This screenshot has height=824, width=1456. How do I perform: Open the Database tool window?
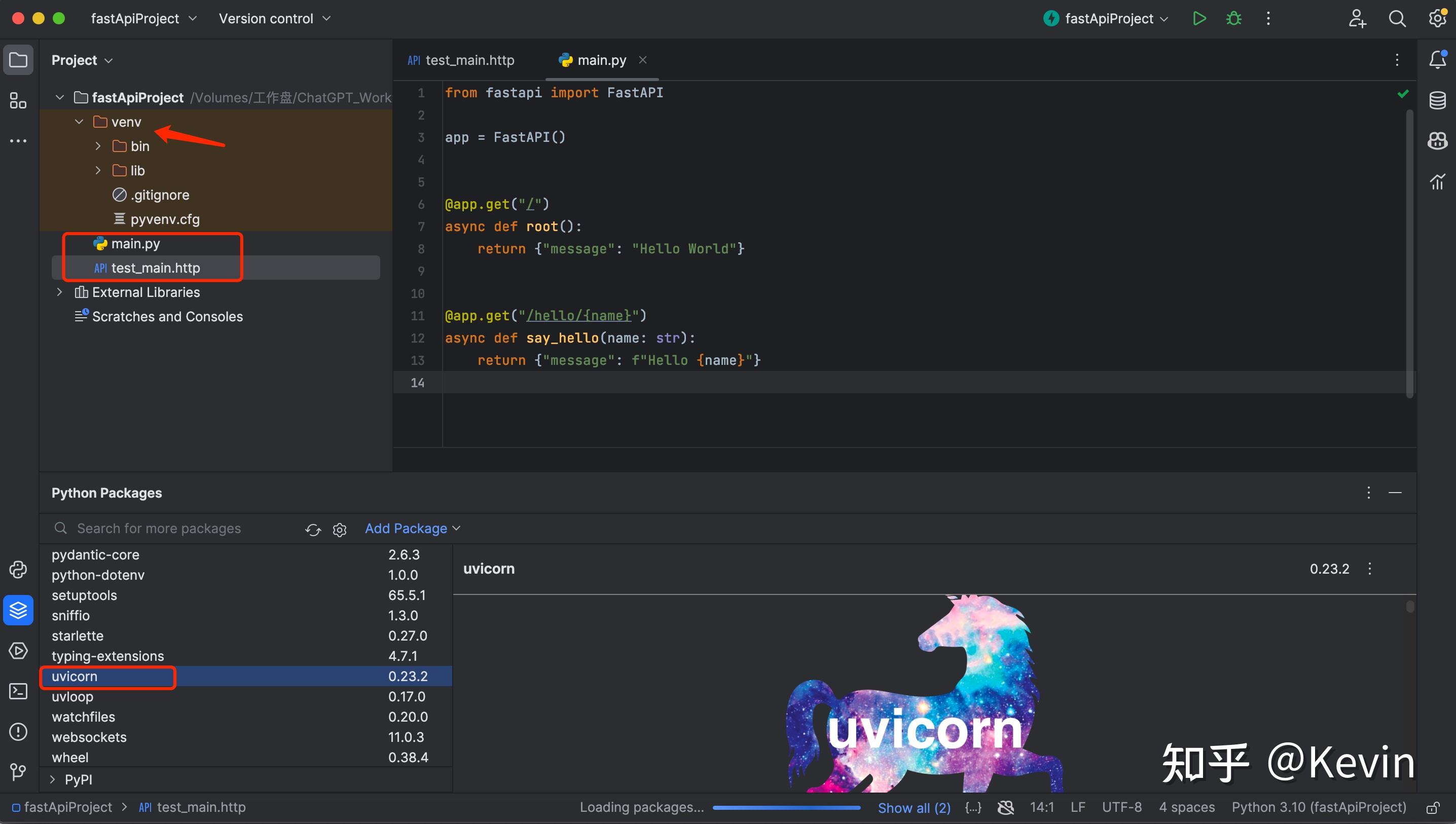click(1437, 100)
